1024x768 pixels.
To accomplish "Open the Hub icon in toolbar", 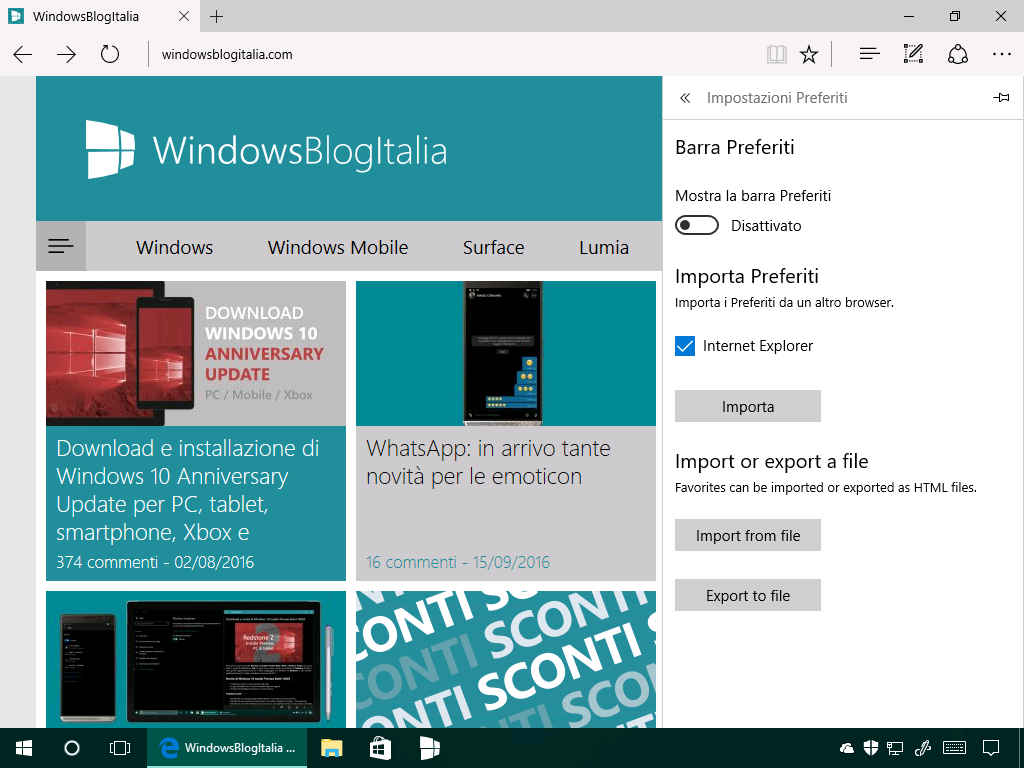I will coord(869,54).
